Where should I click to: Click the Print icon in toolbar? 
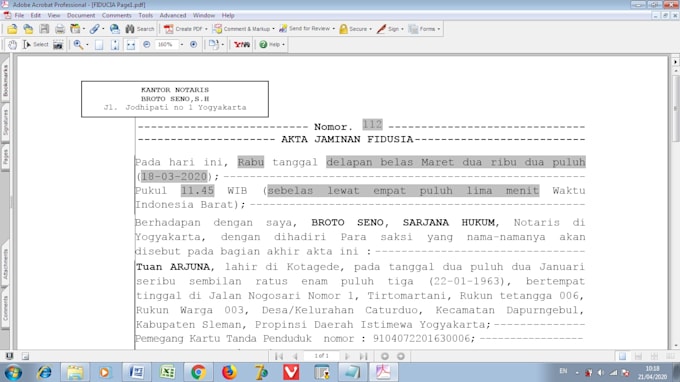60,29
